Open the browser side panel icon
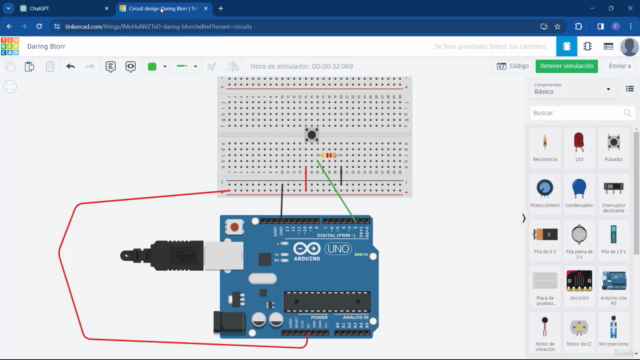Image resolution: width=640 pixels, height=360 pixels. coord(600,27)
